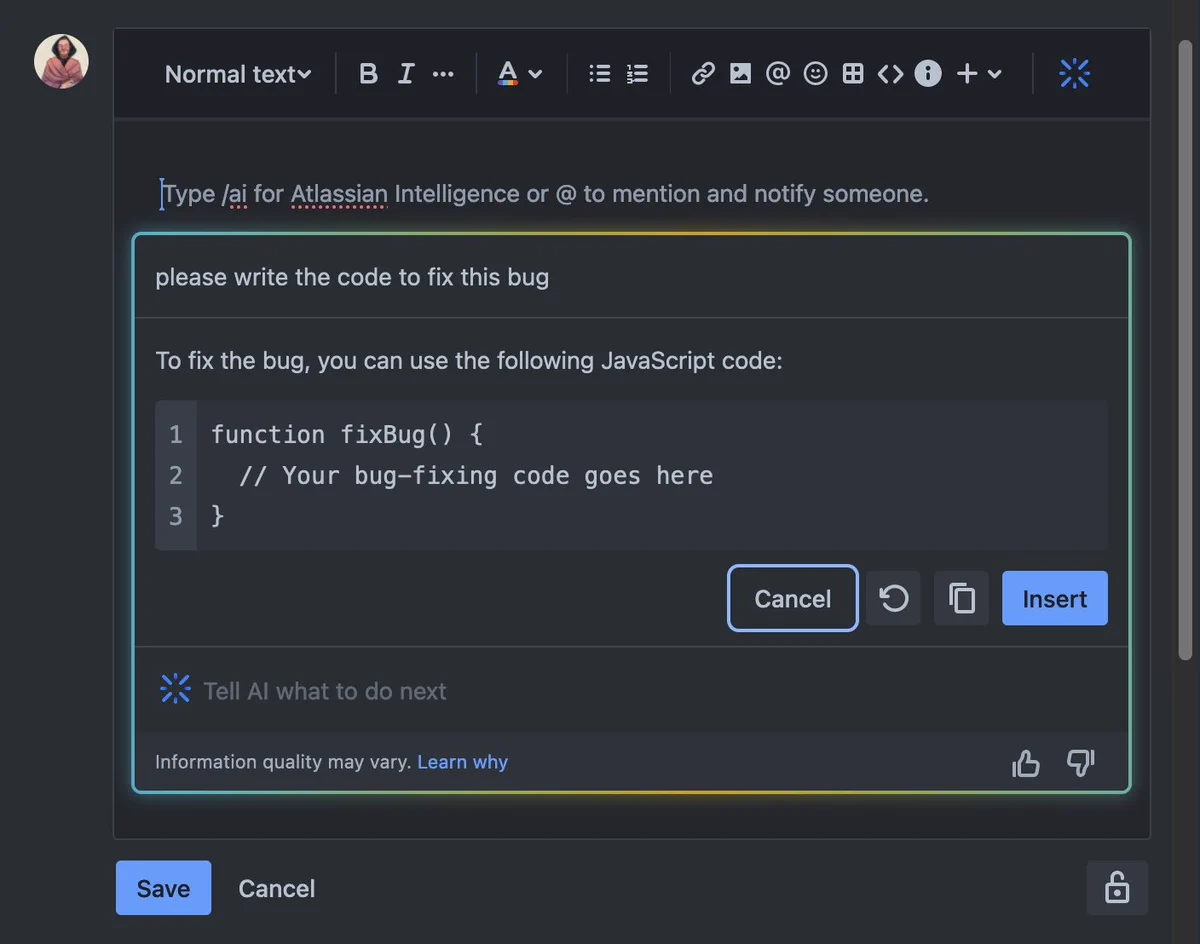This screenshot has width=1200, height=944.
Task: Mention someone with @ icon
Action: pyautogui.click(x=778, y=74)
